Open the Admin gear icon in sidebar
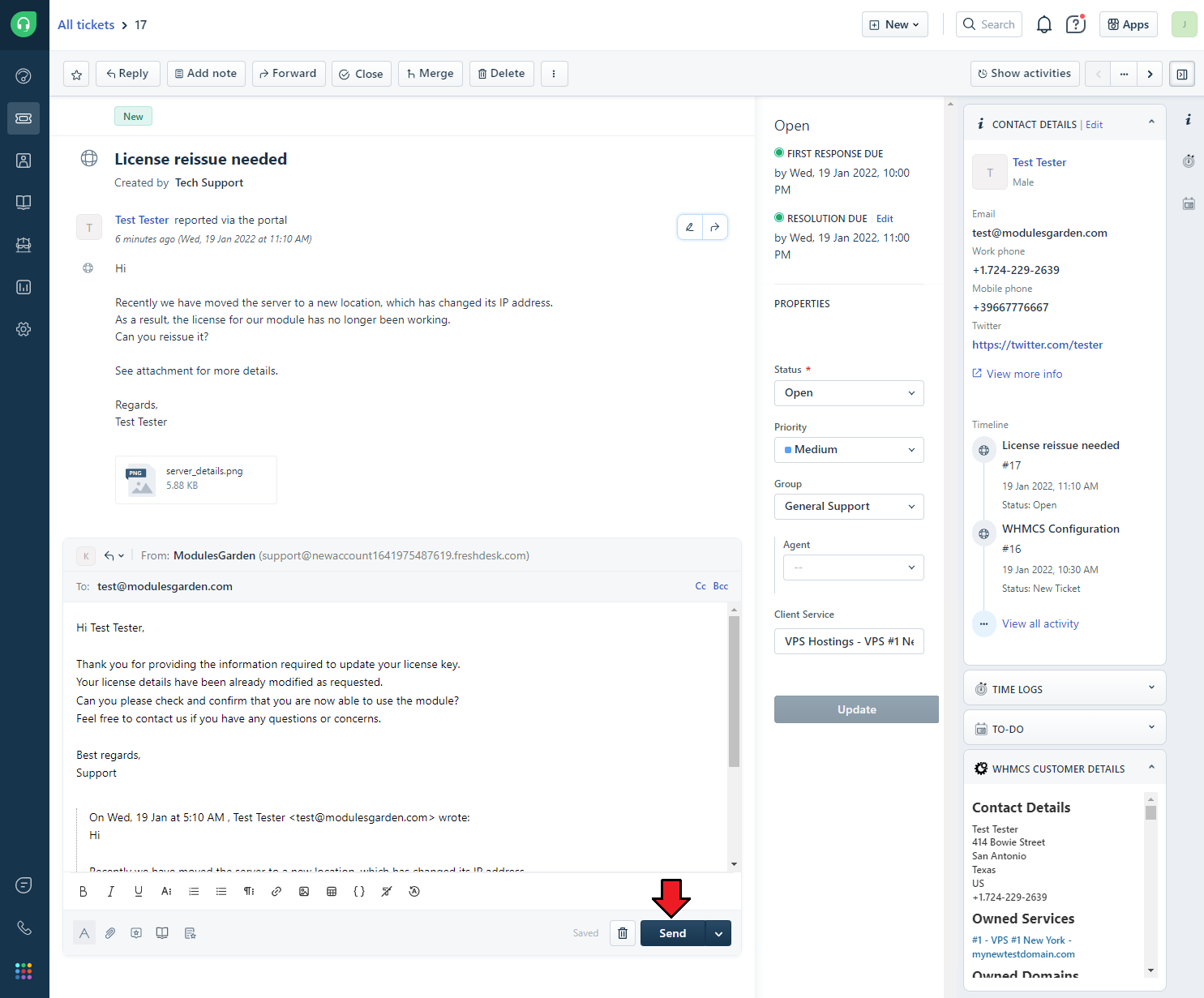This screenshot has height=998, width=1204. 24,329
